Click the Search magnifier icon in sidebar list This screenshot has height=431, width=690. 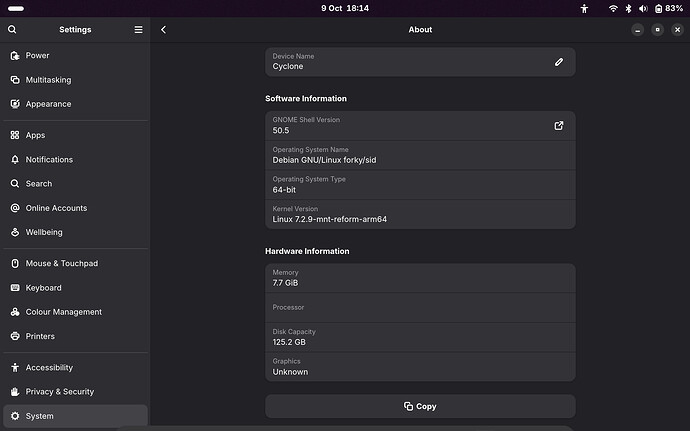[15, 184]
